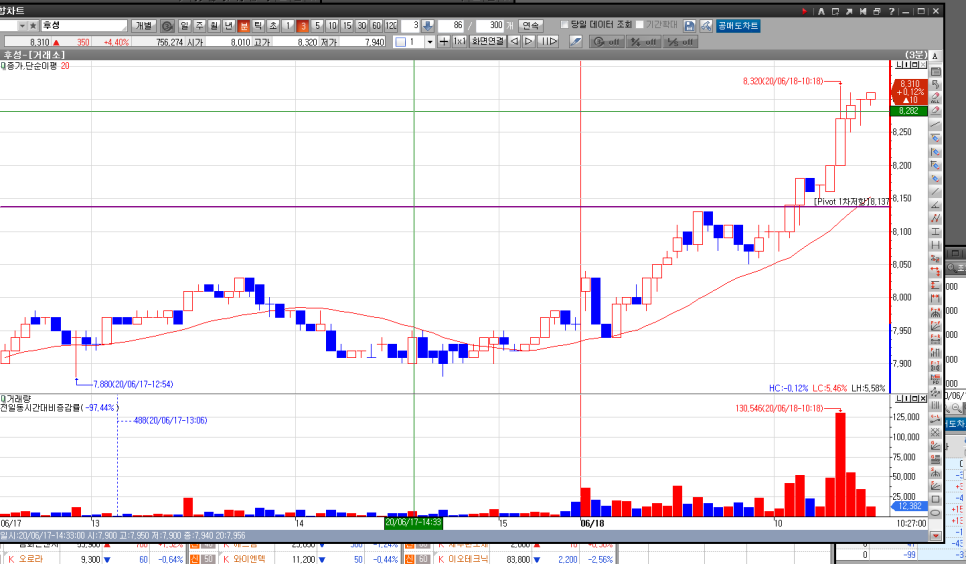This screenshot has width=966, height=564.
Task: Click the Pivot 1차저항 8,137 label
Action: click(x=851, y=202)
